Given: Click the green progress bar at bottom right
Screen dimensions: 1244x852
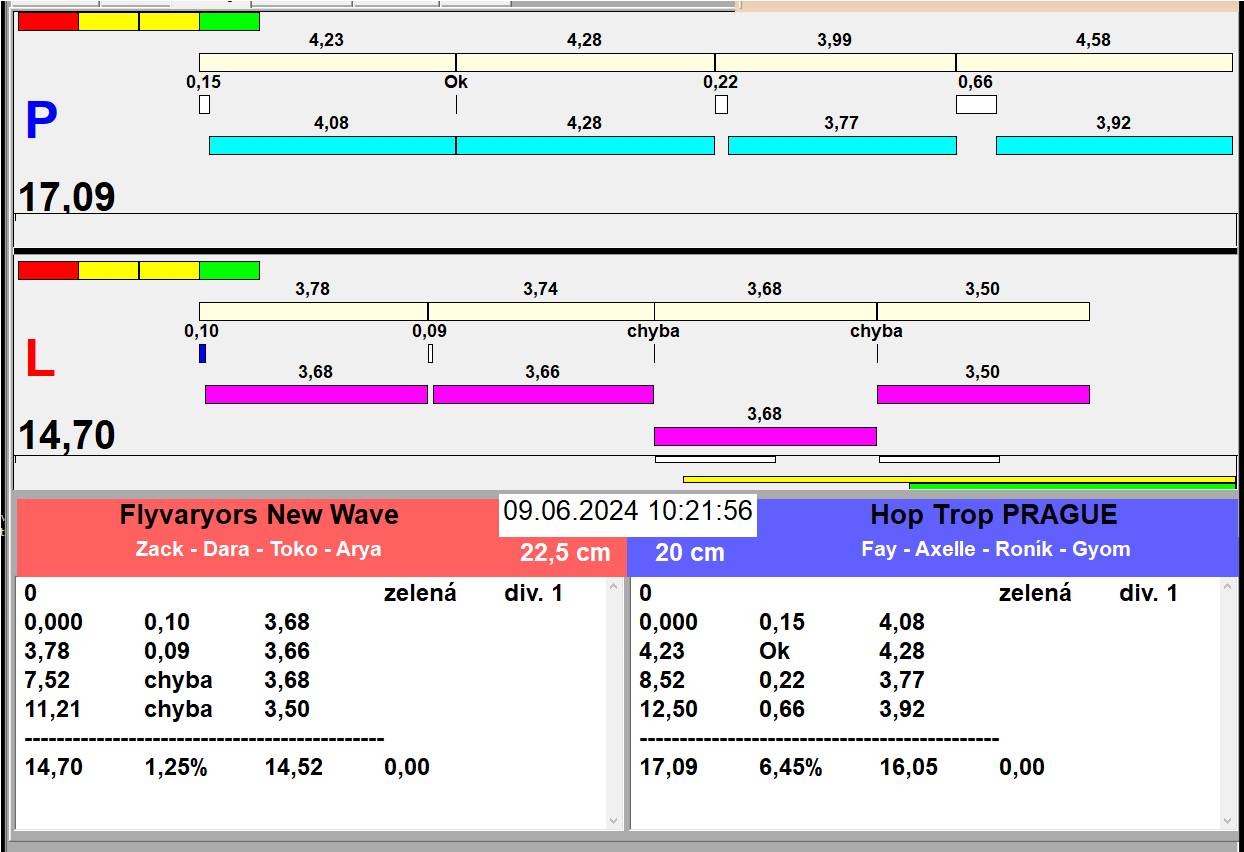Looking at the screenshot, I should point(1071,486).
